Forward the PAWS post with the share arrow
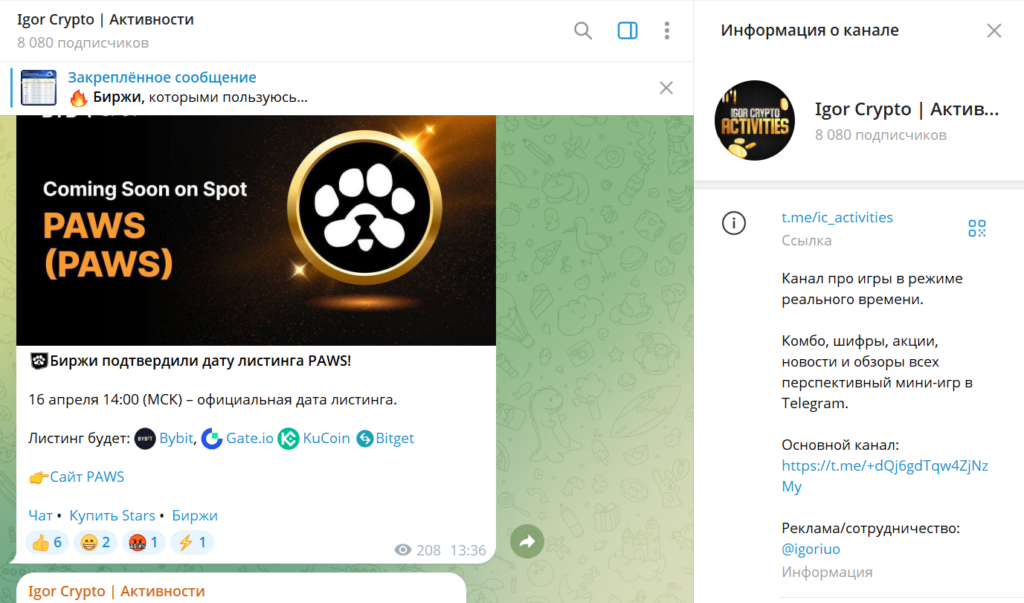This screenshot has height=603, width=1024. click(527, 541)
